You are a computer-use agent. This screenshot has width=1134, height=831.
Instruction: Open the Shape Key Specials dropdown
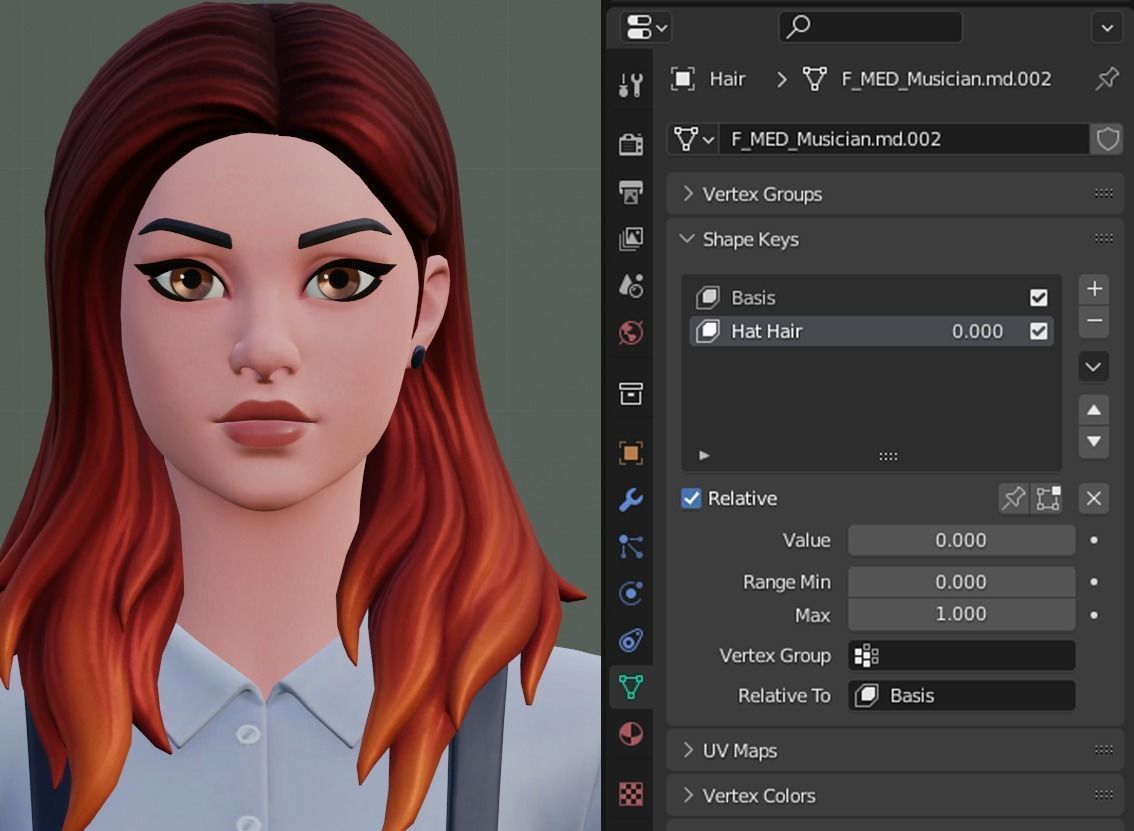coord(1094,367)
